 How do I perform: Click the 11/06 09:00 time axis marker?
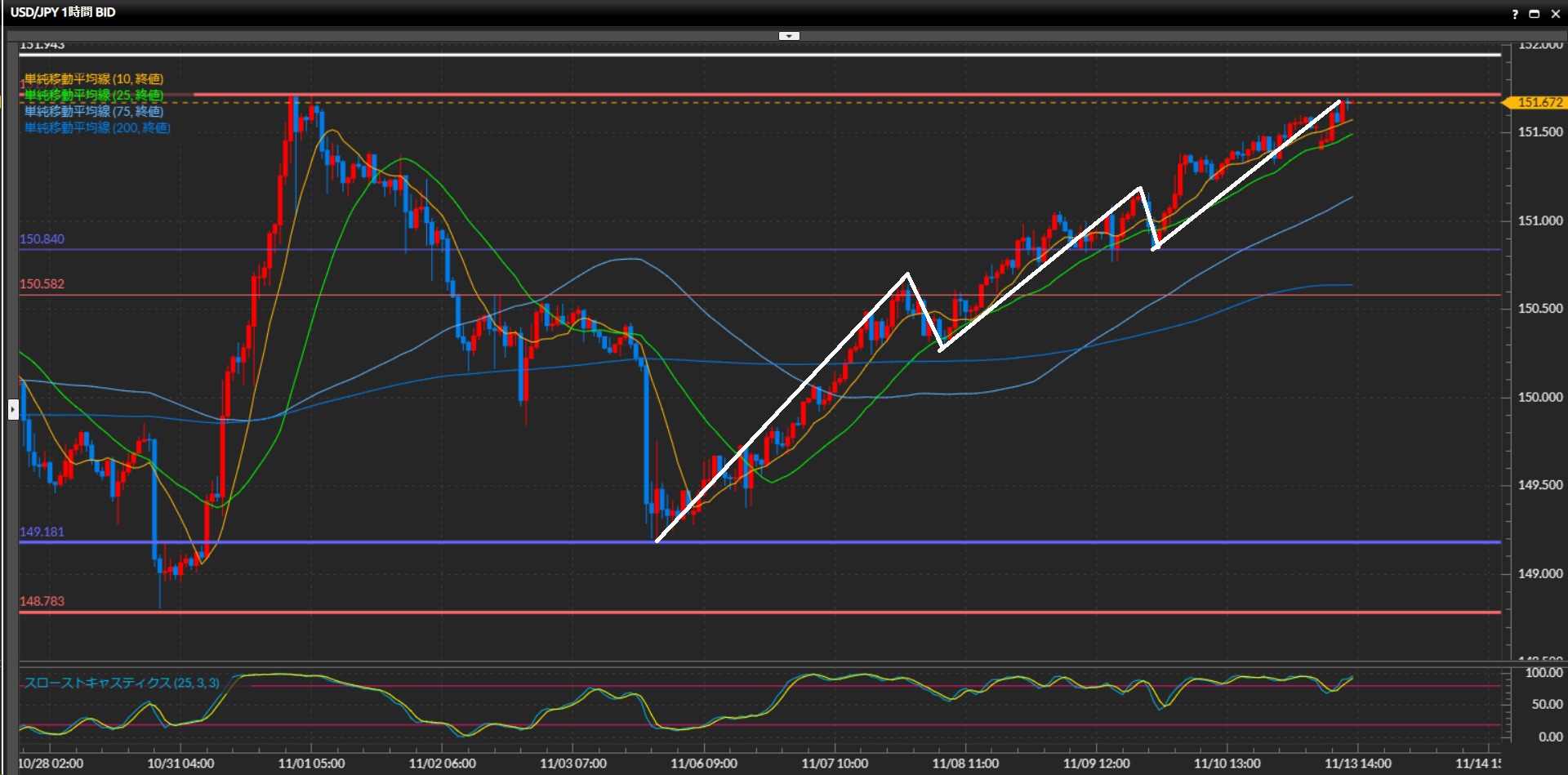click(703, 764)
